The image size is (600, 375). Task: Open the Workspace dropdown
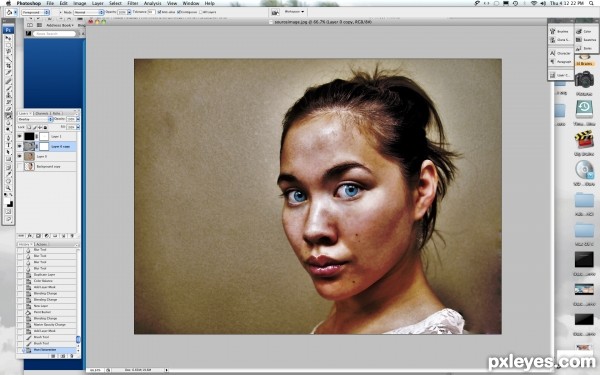[x=294, y=12]
